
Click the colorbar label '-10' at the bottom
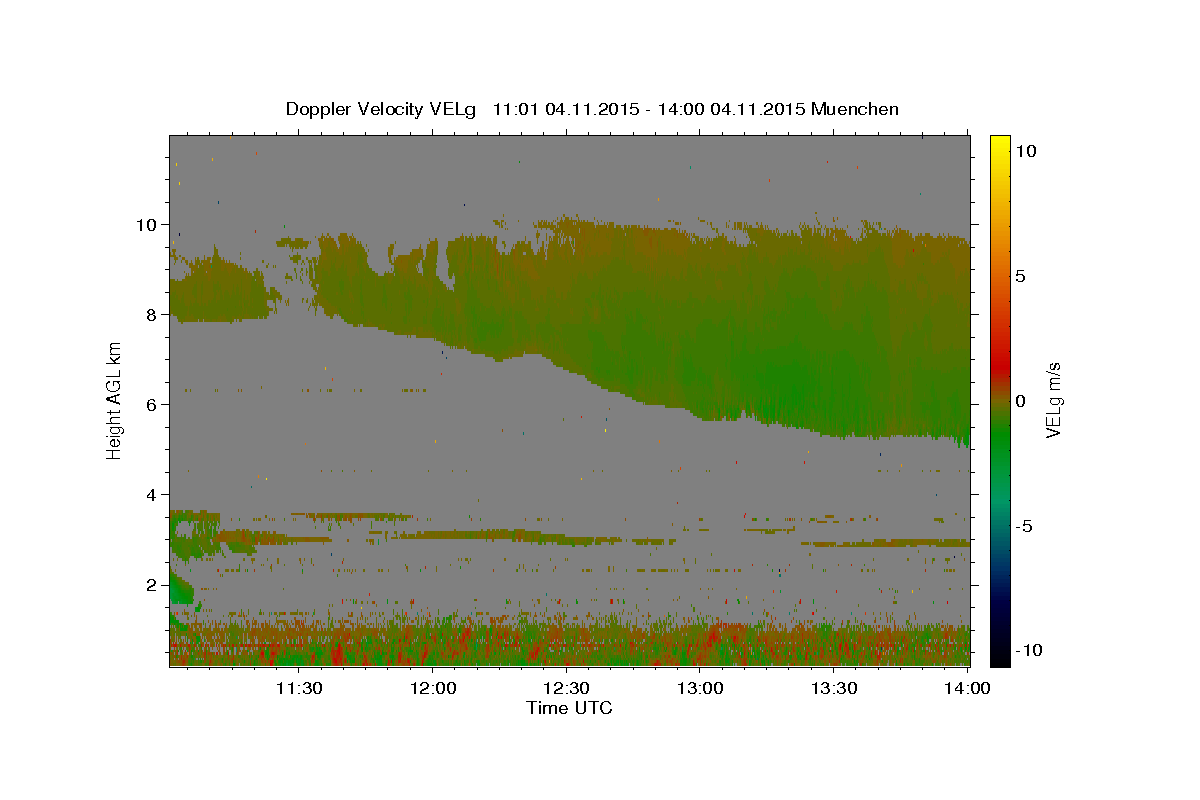tap(1028, 650)
